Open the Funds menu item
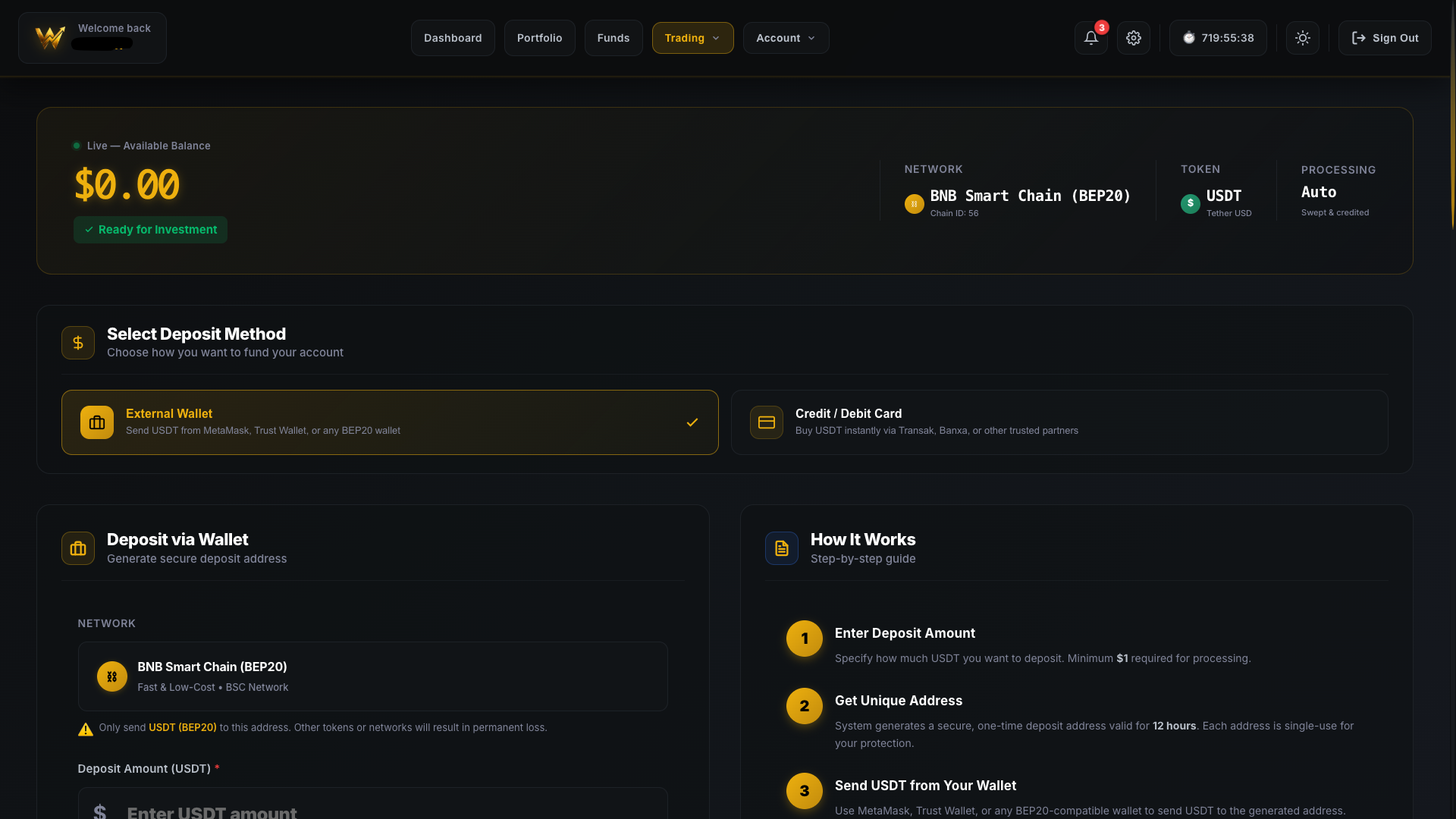1456x819 pixels. [x=613, y=38]
